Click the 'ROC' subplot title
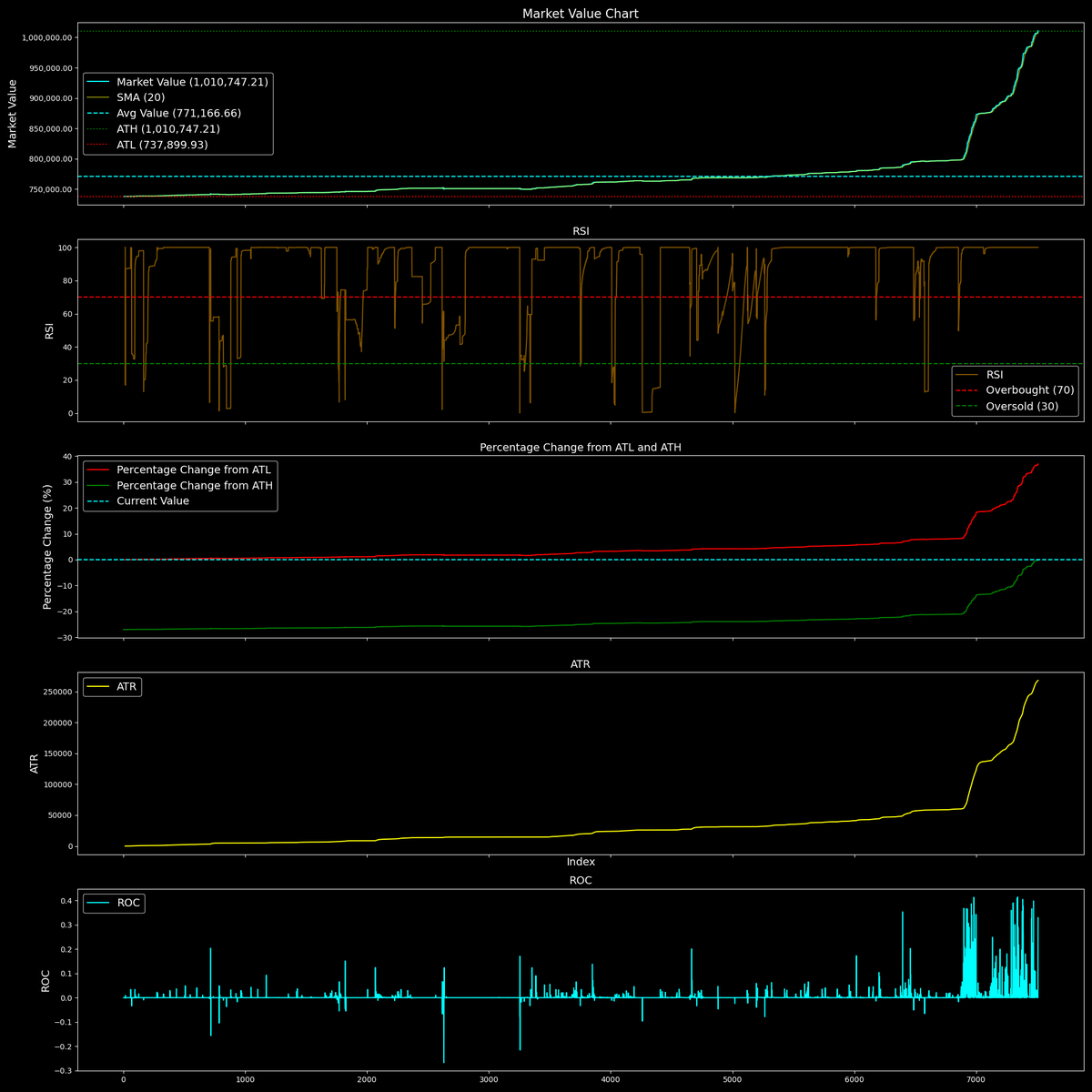The image size is (1092, 1092). tap(581, 881)
